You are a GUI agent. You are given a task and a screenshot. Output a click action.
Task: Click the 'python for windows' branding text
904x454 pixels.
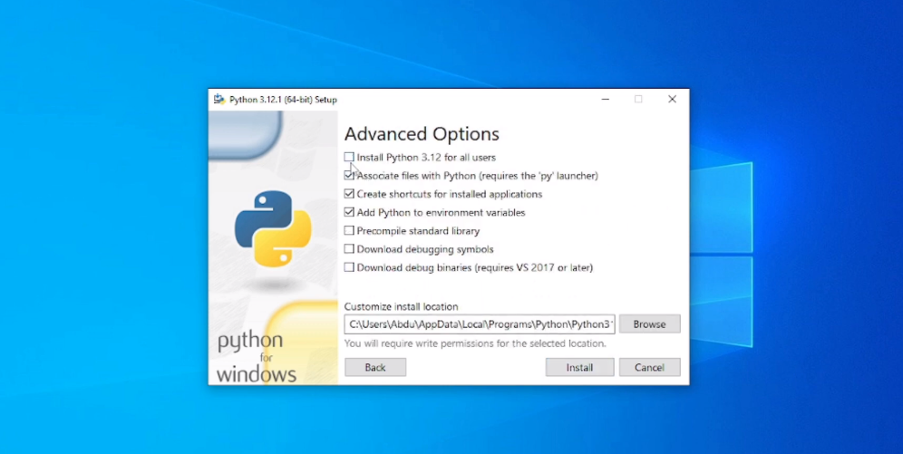pos(257,358)
